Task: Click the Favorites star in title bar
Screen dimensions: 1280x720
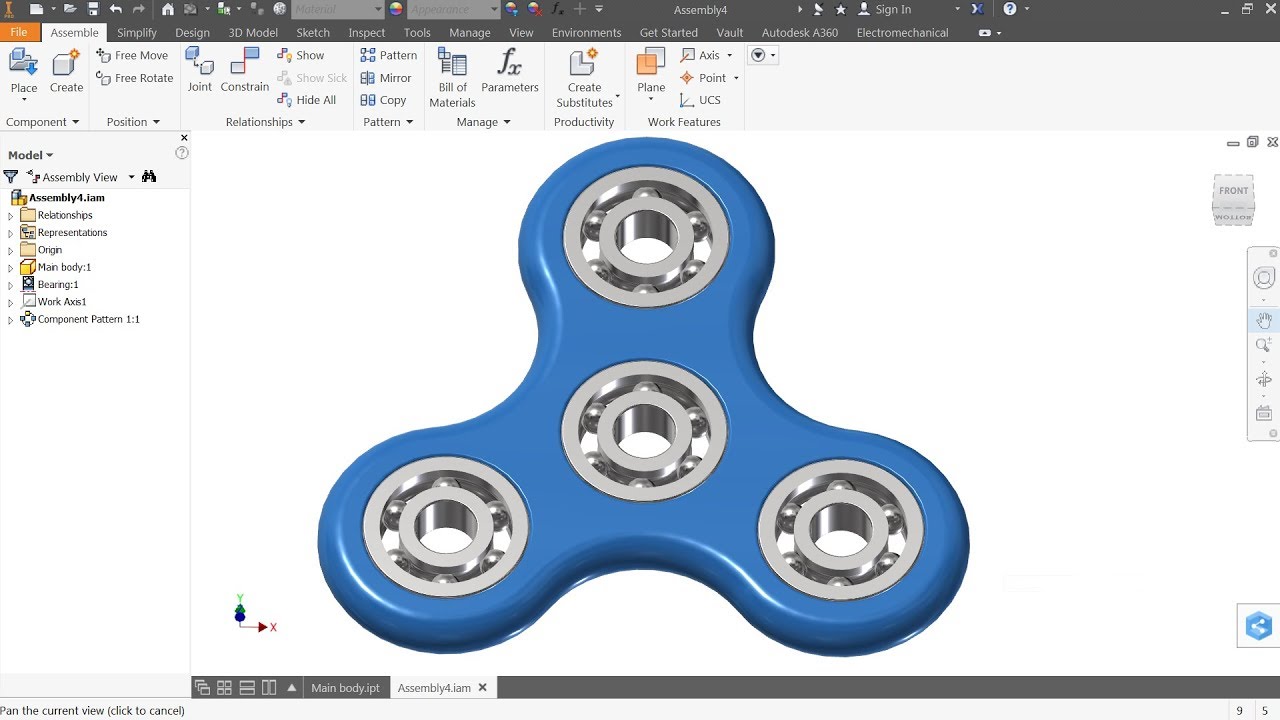Action: pyautogui.click(x=841, y=9)
